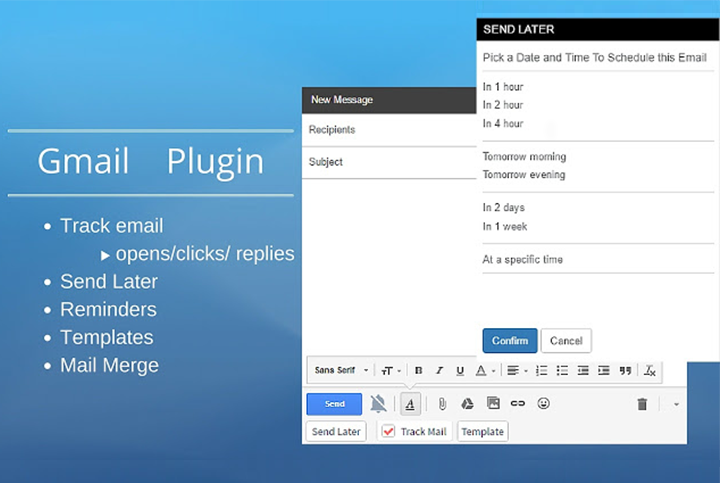The width and height of the screenshot is (720, 483).
Task: Click the 'Send Later' bullet text
Action: click(109, 281)
